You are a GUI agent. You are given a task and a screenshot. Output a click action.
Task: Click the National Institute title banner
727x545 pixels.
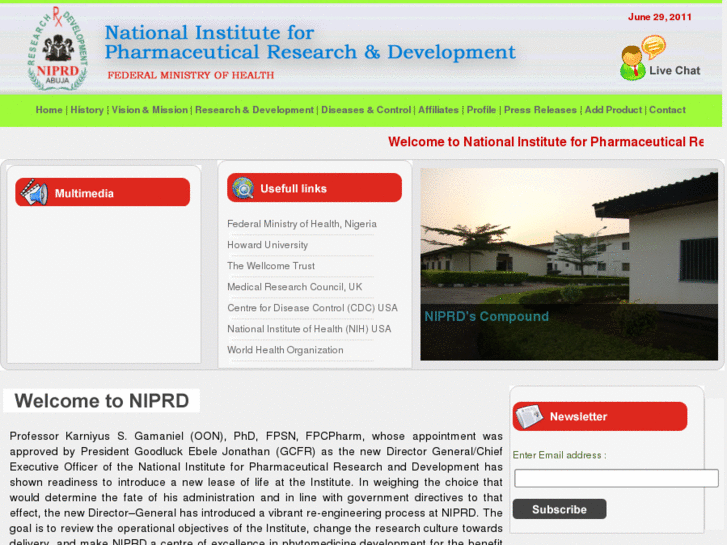(x=310, y=42)
